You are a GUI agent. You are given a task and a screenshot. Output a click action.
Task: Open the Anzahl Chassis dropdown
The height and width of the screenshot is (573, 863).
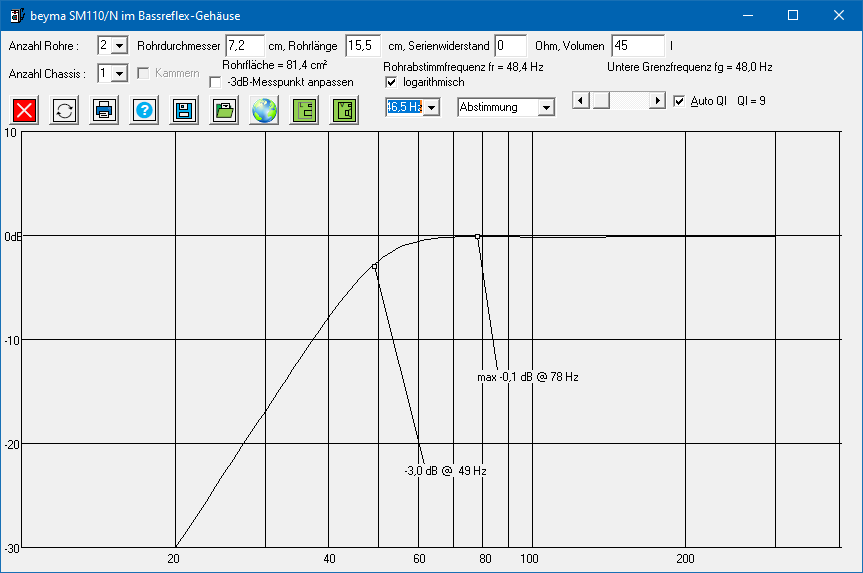[x=119, y=73]
